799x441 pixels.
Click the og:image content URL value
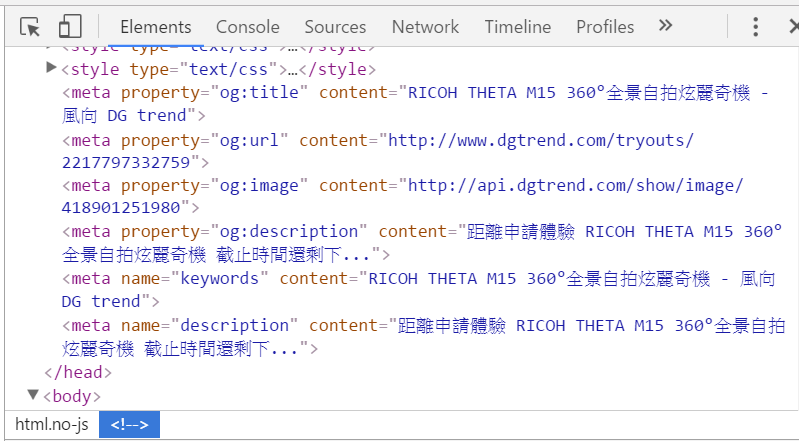pyautogui.click(x=403, y=196)
